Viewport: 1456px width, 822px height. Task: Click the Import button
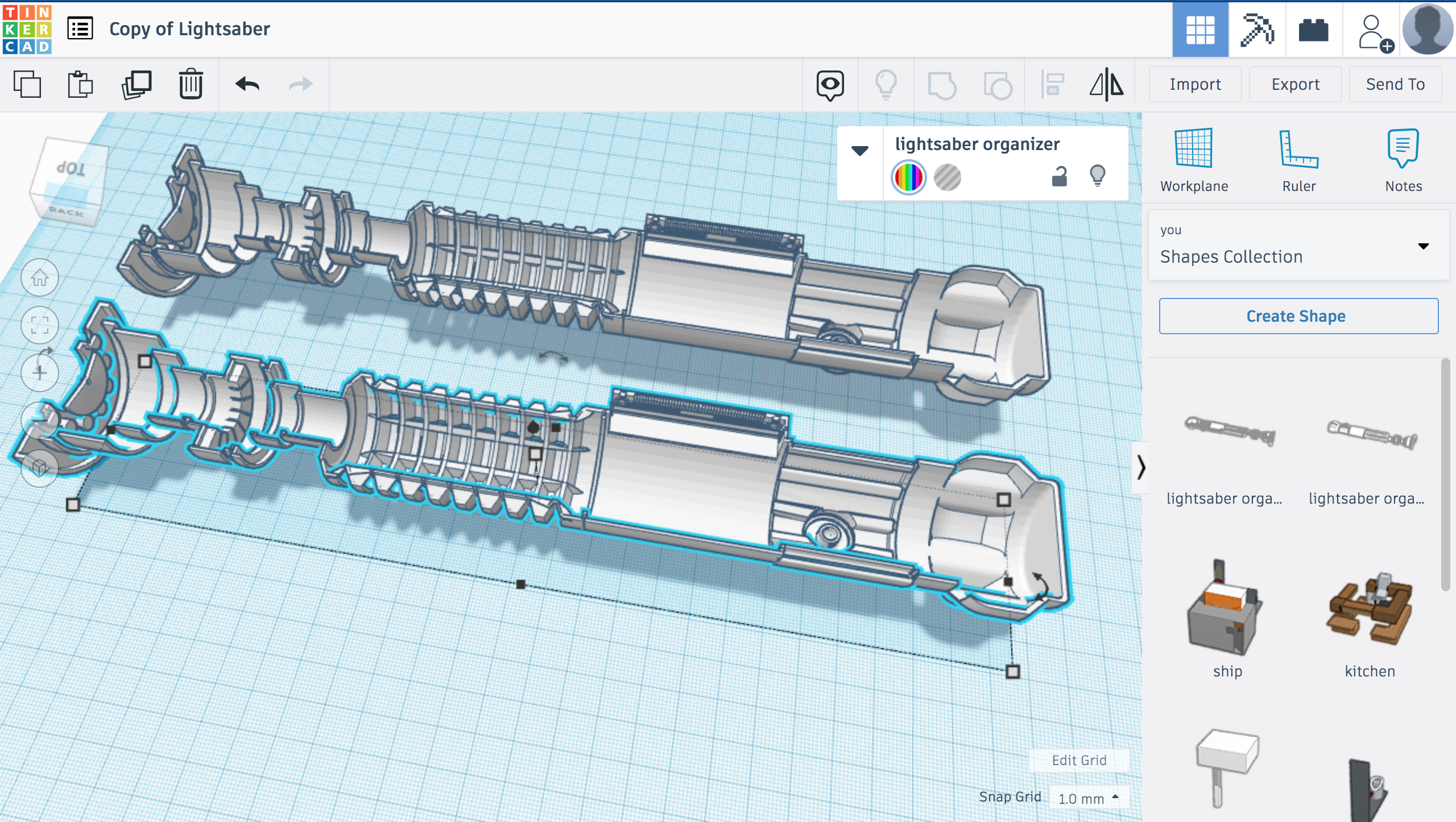click(1195, 84)
